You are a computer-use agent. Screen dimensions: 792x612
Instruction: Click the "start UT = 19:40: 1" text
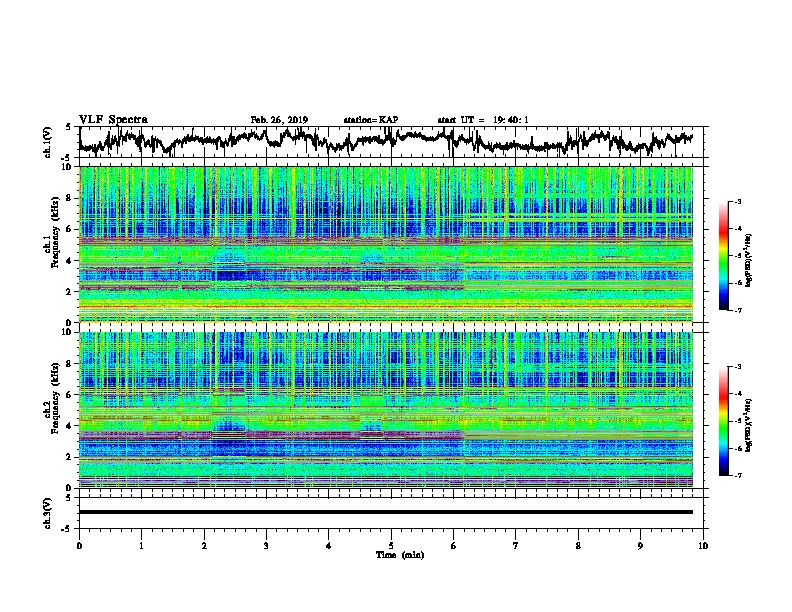coord(483,120)
